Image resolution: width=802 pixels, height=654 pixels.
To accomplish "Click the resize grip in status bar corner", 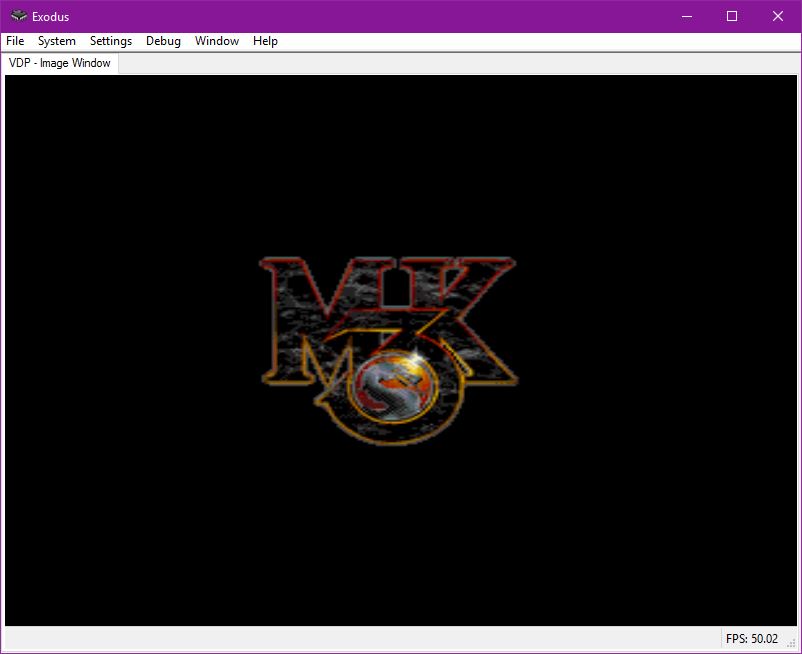I will [792, 644].
